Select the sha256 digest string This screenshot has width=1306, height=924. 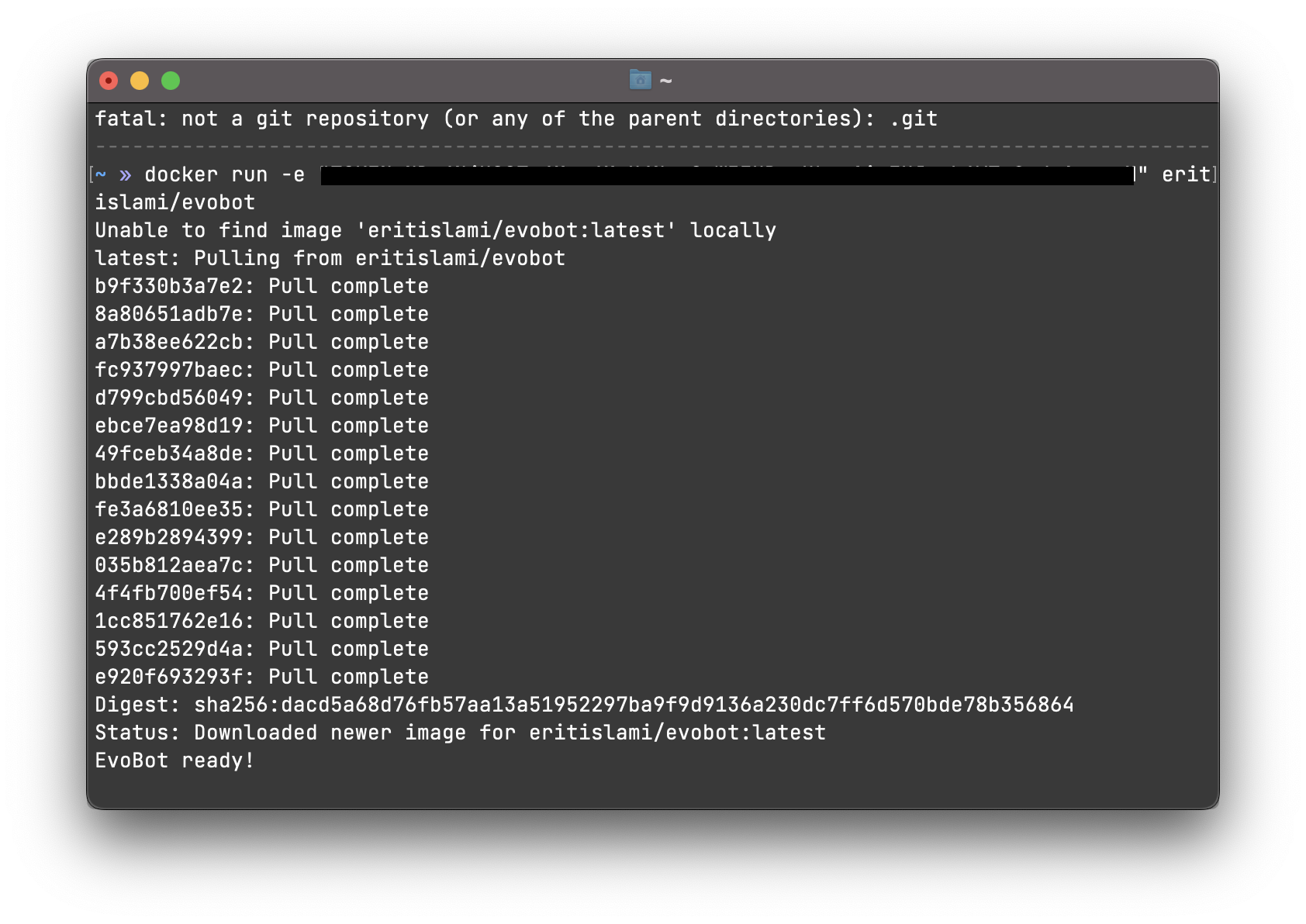632,704
